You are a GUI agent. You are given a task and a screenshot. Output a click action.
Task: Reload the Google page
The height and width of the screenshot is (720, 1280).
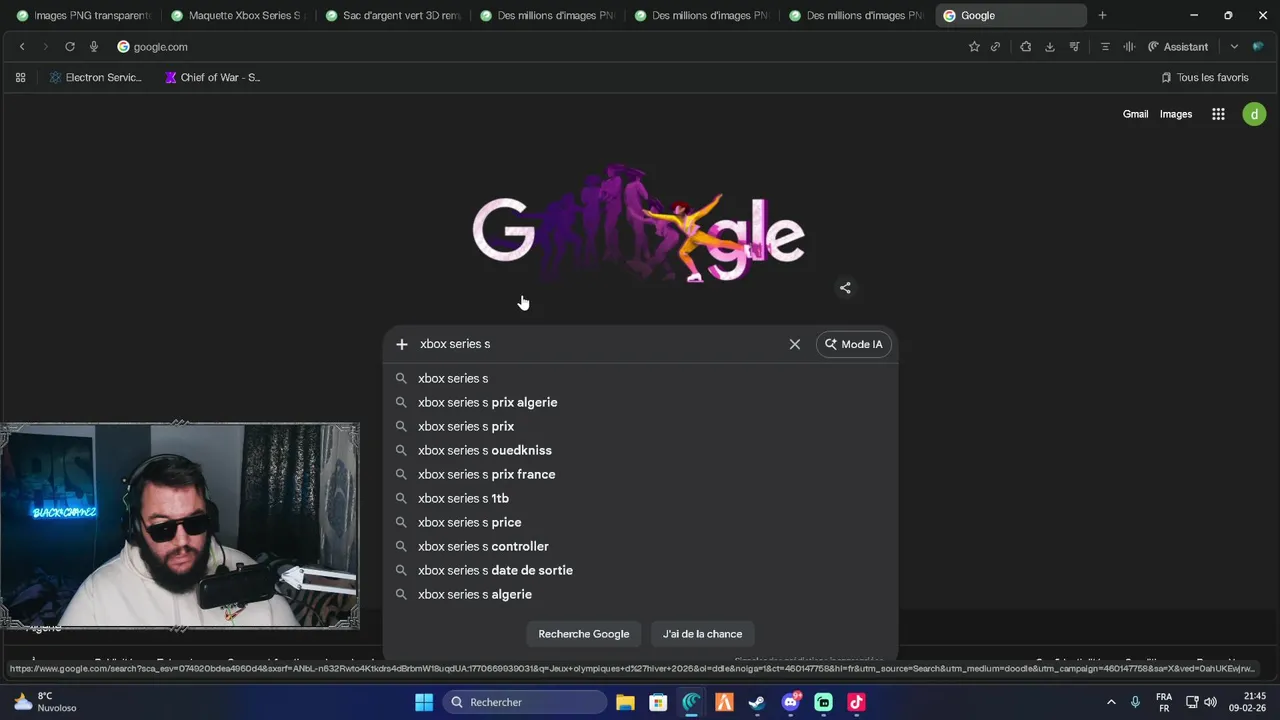[x=70, y=47]
